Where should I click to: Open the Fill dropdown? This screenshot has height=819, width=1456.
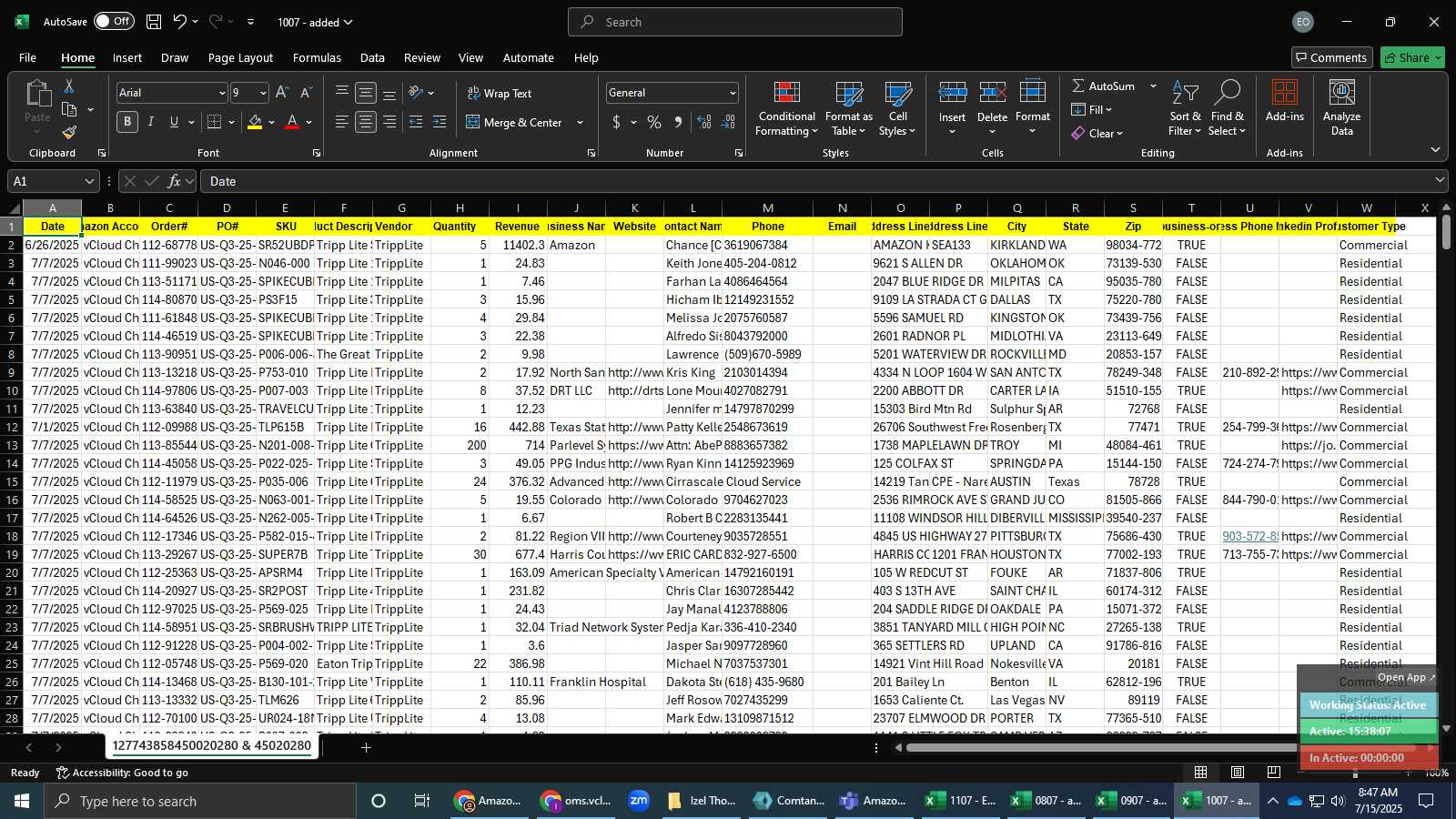[x=1093, y=109]
